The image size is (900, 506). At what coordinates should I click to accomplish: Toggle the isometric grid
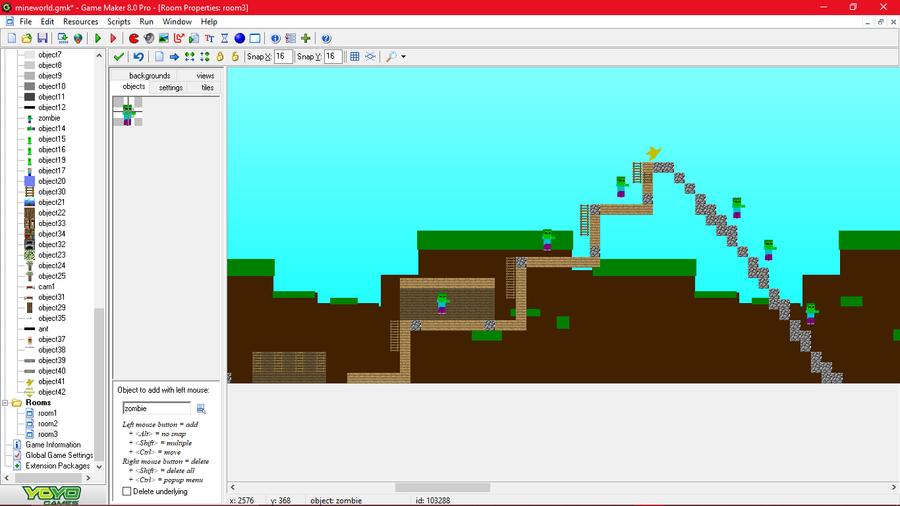[x=370, y=57]
